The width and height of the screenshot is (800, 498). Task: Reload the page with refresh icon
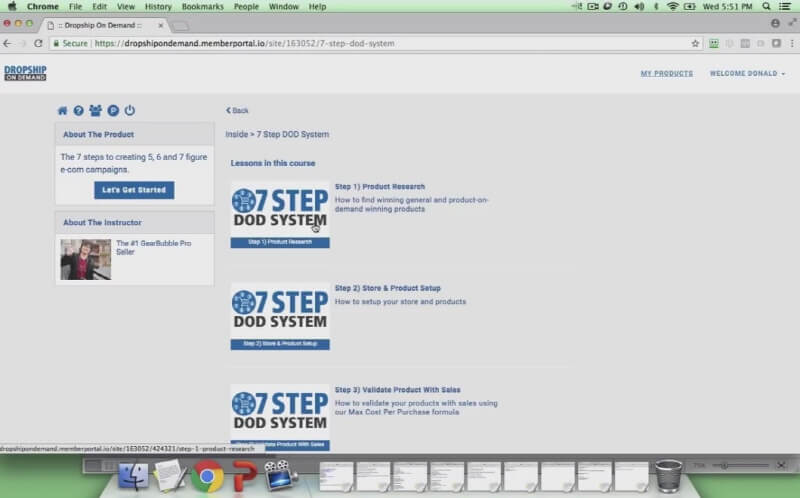38,43
